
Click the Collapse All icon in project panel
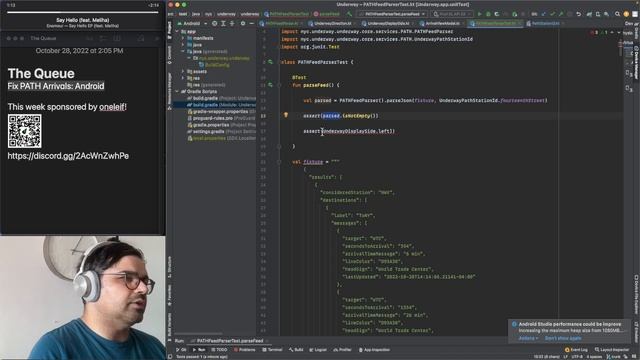click(x=232, y=23)
